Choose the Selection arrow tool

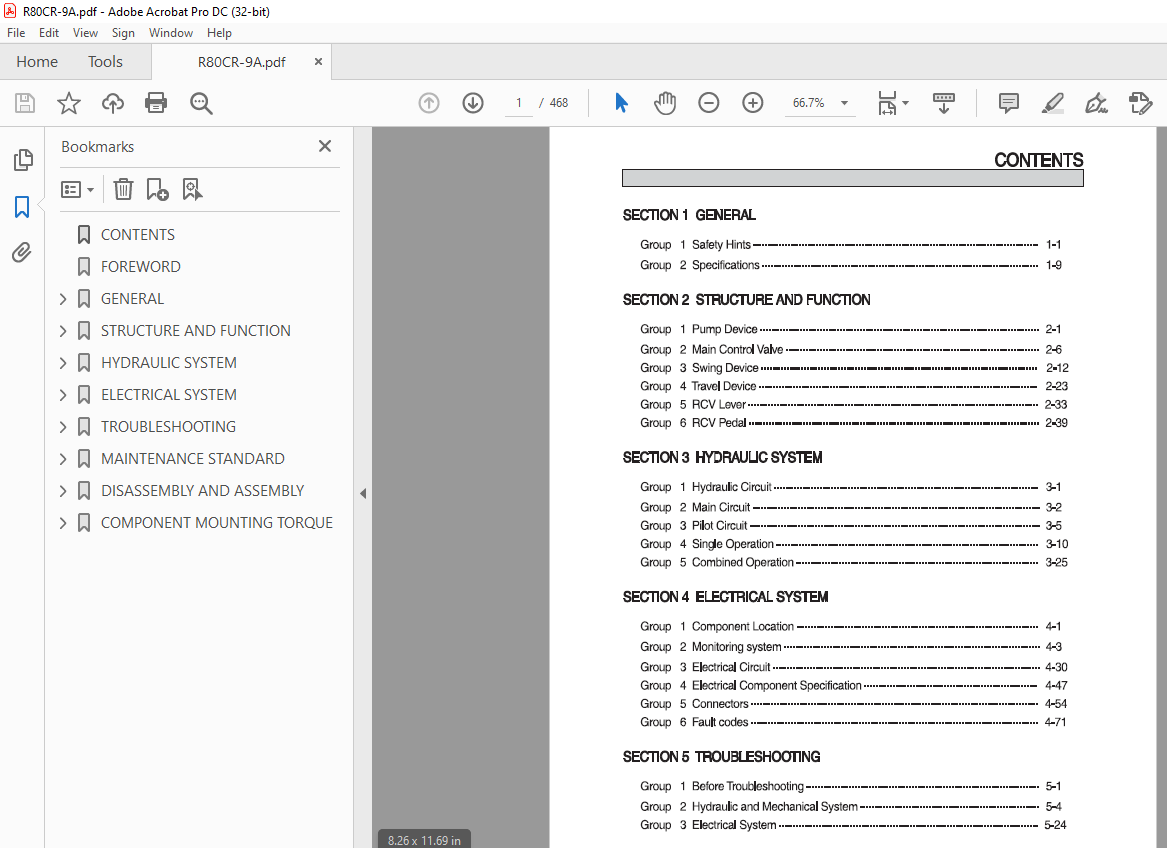point(621,103)
